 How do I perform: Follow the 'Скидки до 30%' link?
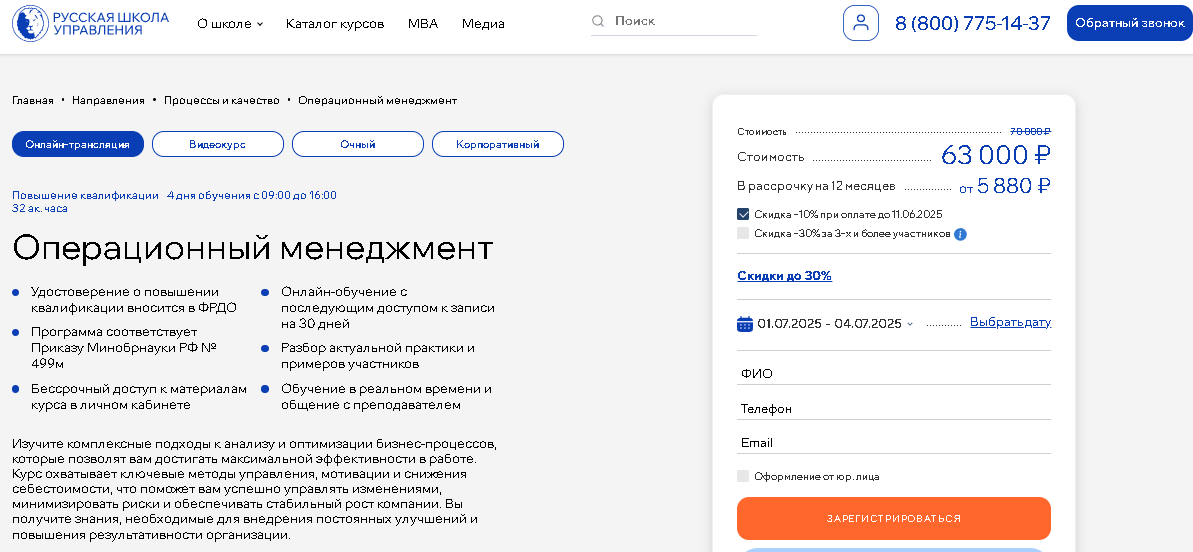point(784,276)
